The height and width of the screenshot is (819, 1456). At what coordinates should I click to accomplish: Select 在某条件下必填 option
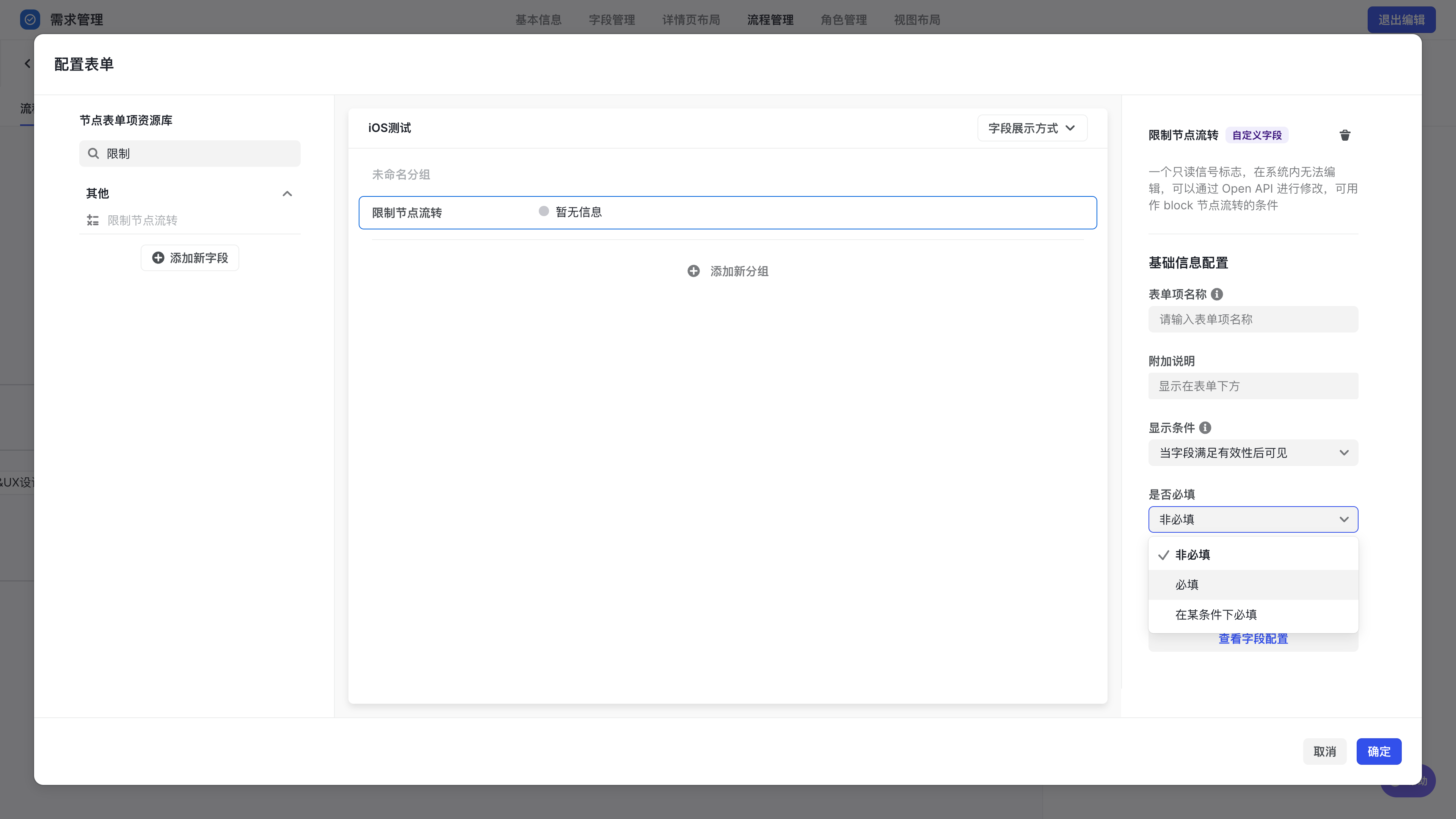tap(1253, 614)
